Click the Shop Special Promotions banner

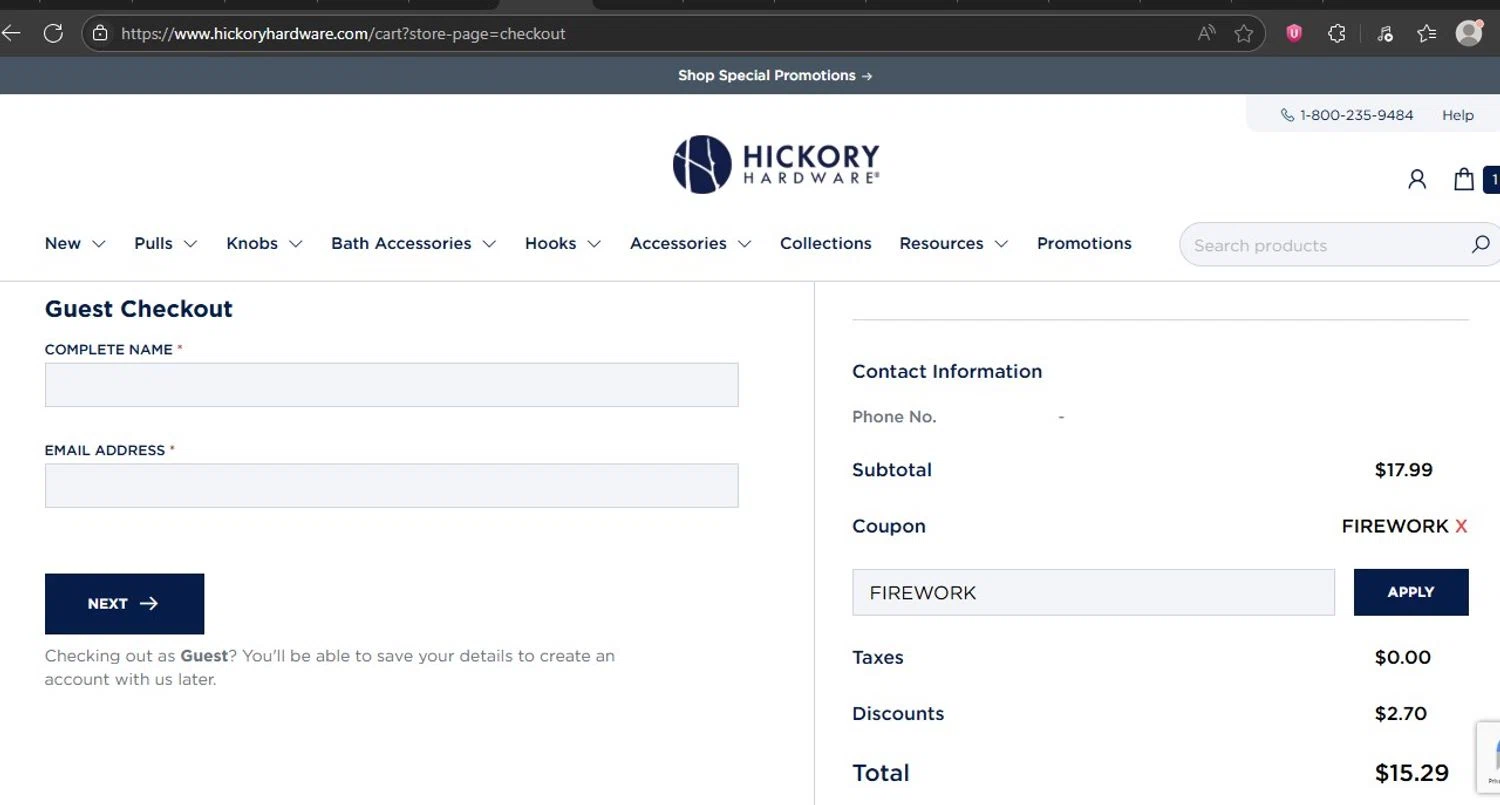pos(775,75)
